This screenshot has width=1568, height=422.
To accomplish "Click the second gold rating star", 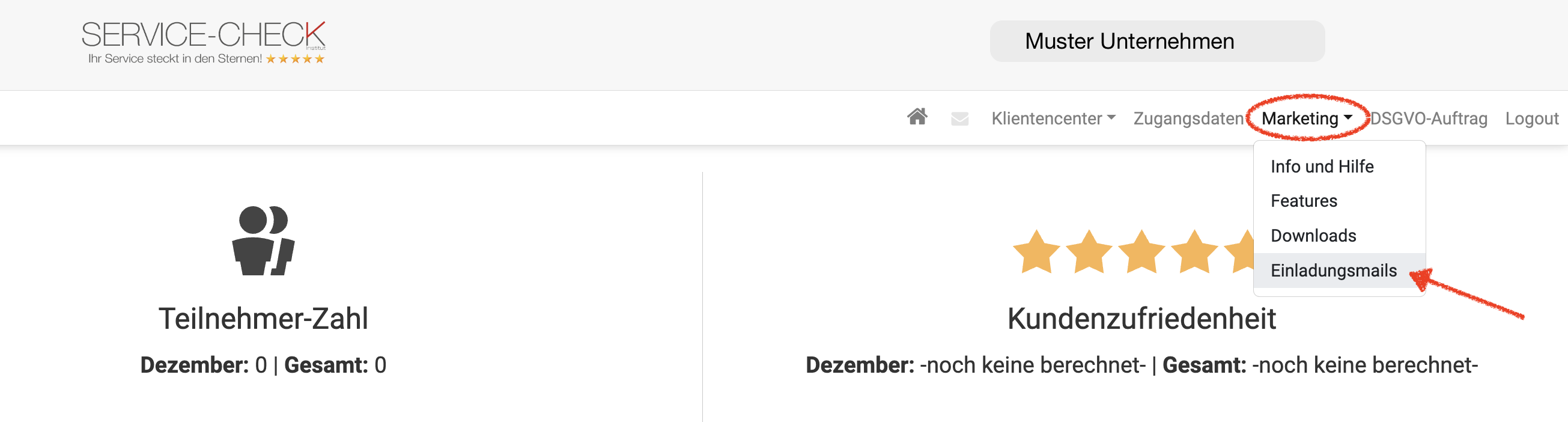I will pyautogui.click(x=1089, y=251).
